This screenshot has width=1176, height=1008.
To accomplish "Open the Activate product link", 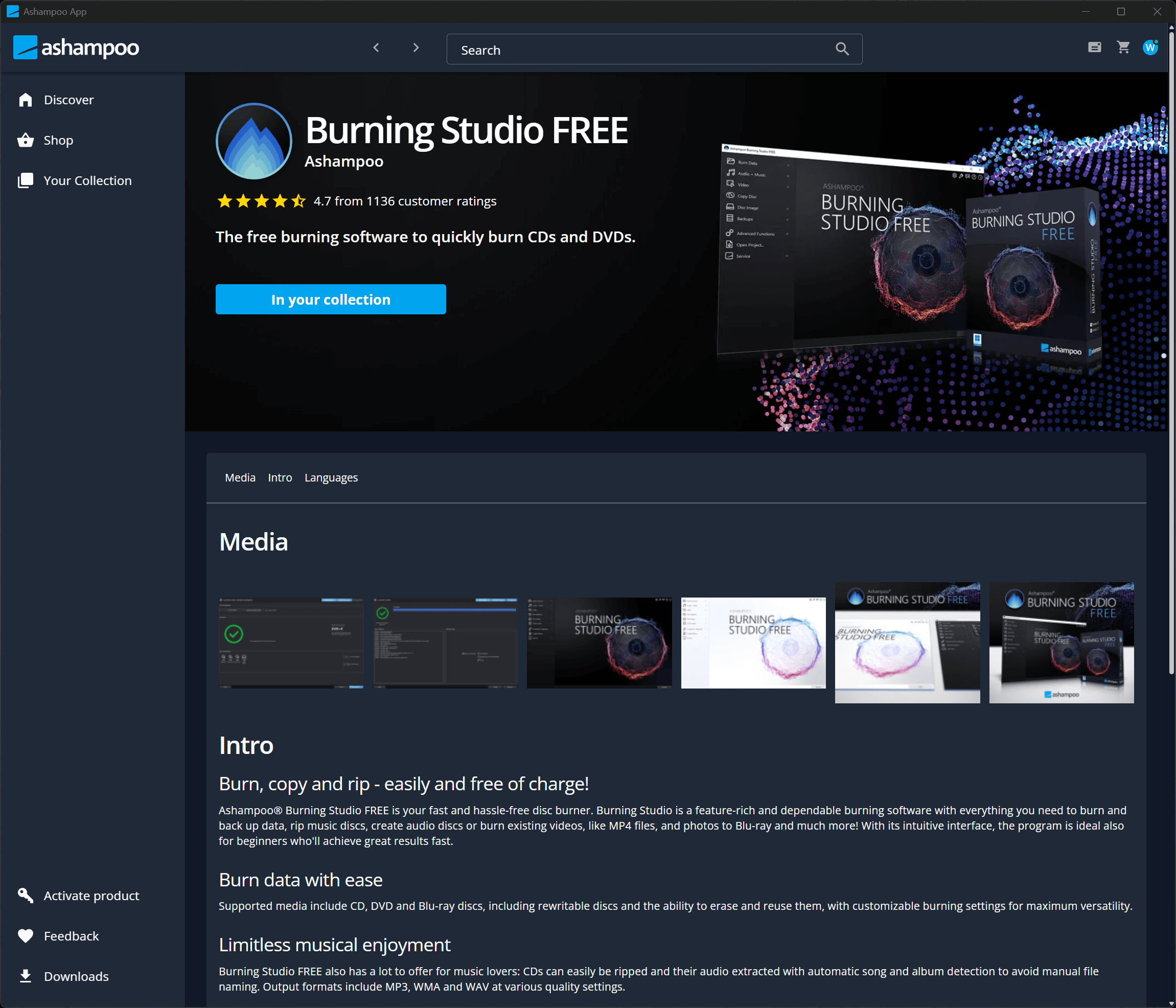I will pos(91,896).
